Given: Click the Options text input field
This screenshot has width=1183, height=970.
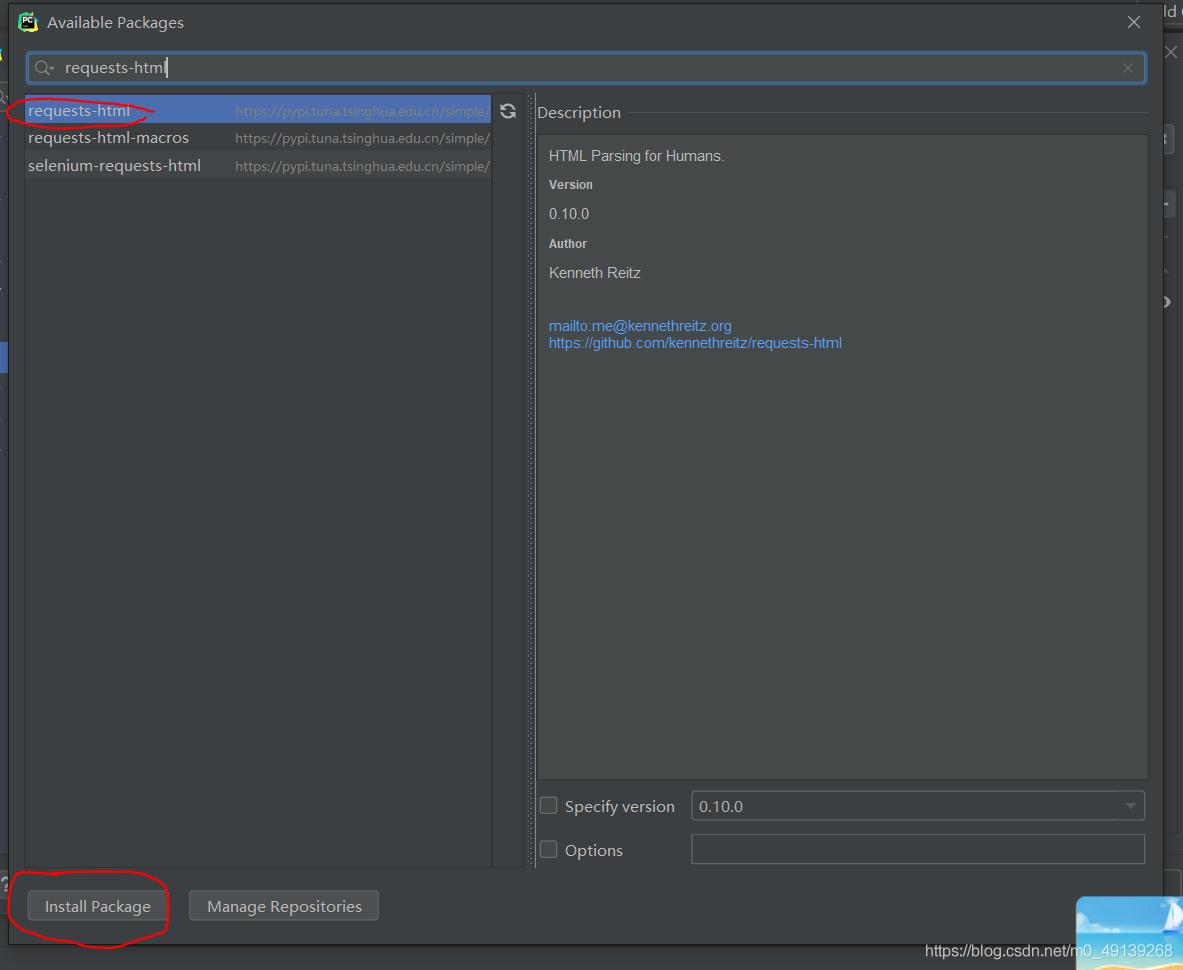Looking at the screenshot, I should point(917,849).
